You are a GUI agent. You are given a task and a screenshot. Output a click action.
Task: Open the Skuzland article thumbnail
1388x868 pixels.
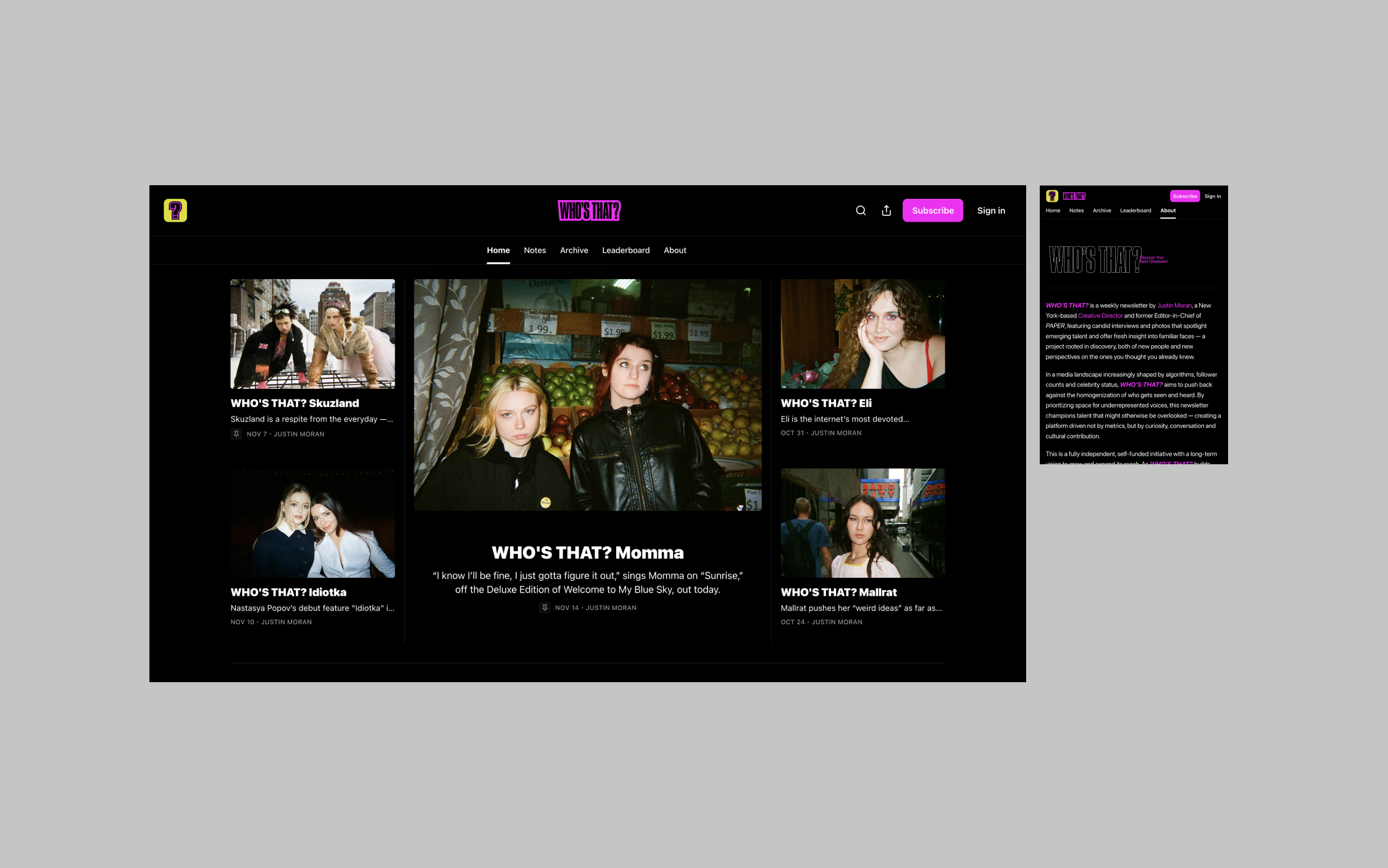[312, 333]
